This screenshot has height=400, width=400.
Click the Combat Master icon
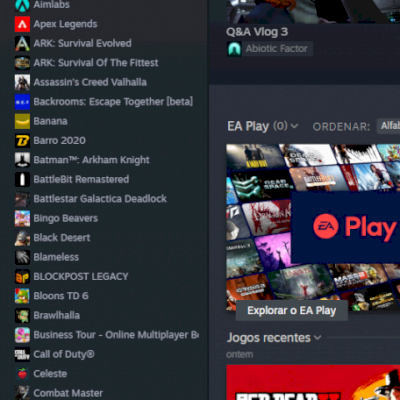click(x=22, y=393)
